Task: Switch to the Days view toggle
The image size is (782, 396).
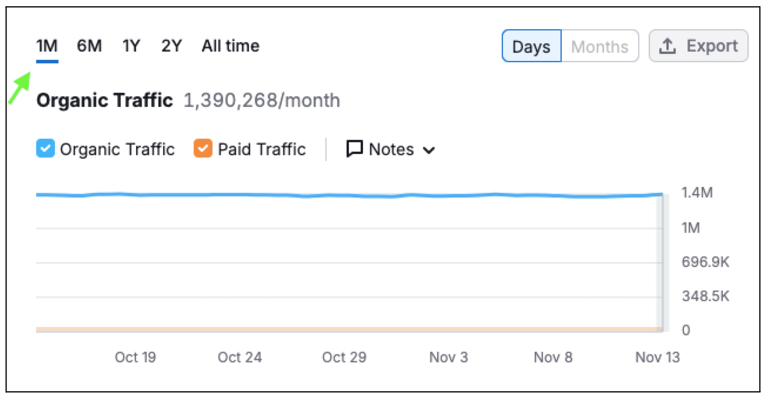Action: click(531, 46)
